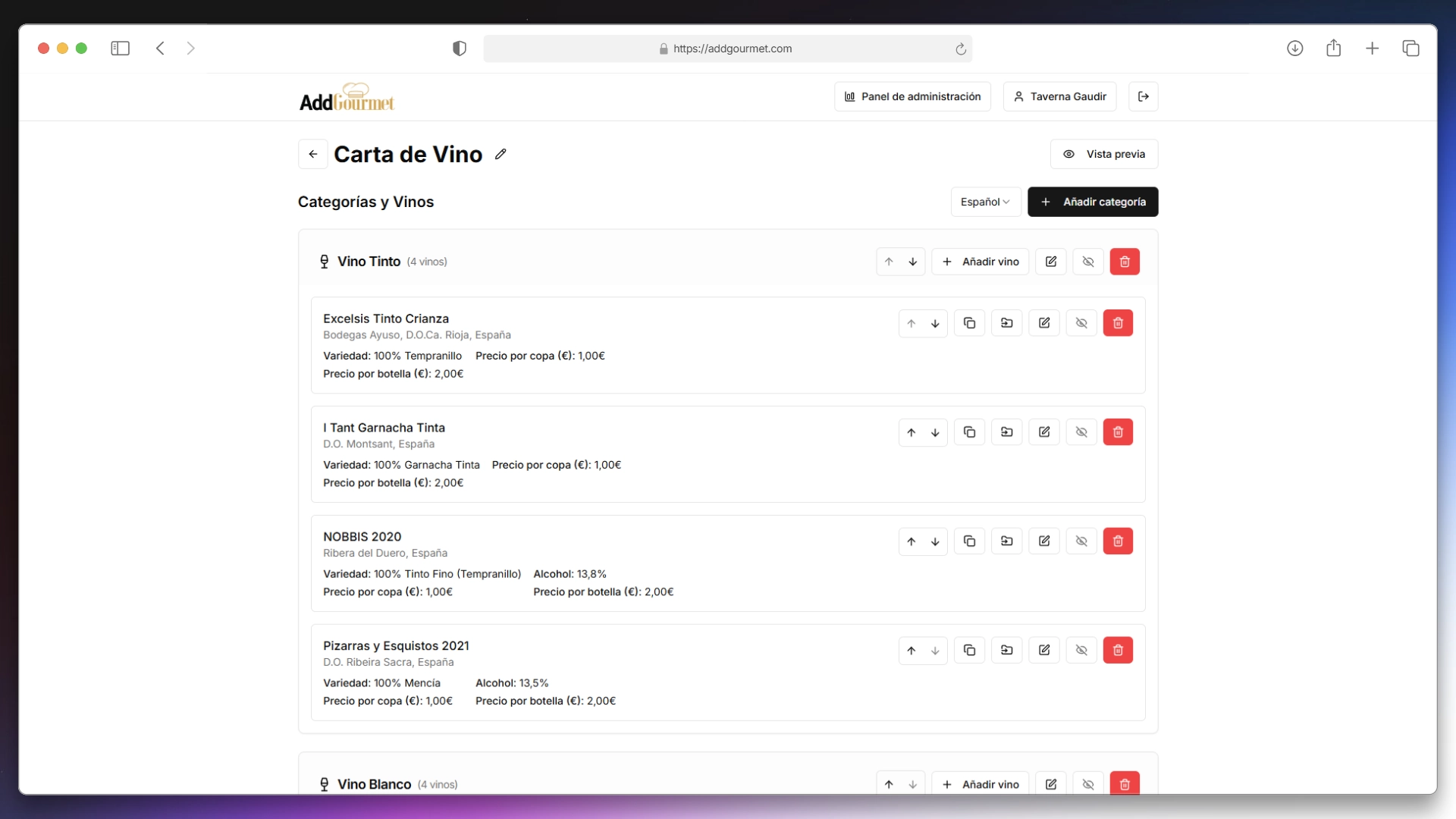Move NOBBIS 2020 up
The width and height of the screenshot is (1456, 819).
pos(912,541)
